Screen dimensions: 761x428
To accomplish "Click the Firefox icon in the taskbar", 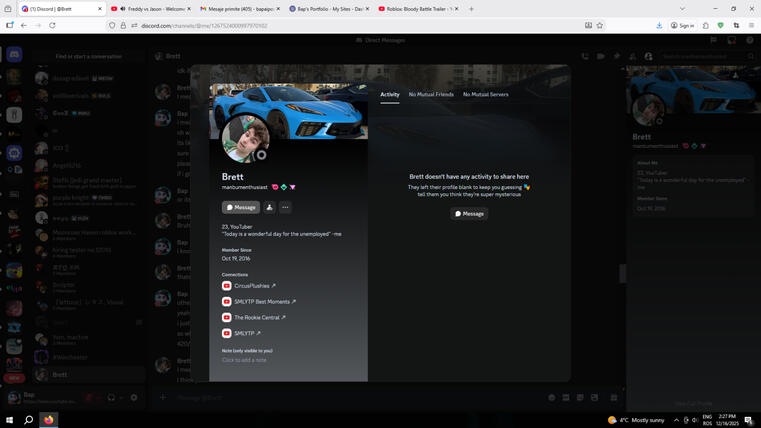I will (48, 420).
